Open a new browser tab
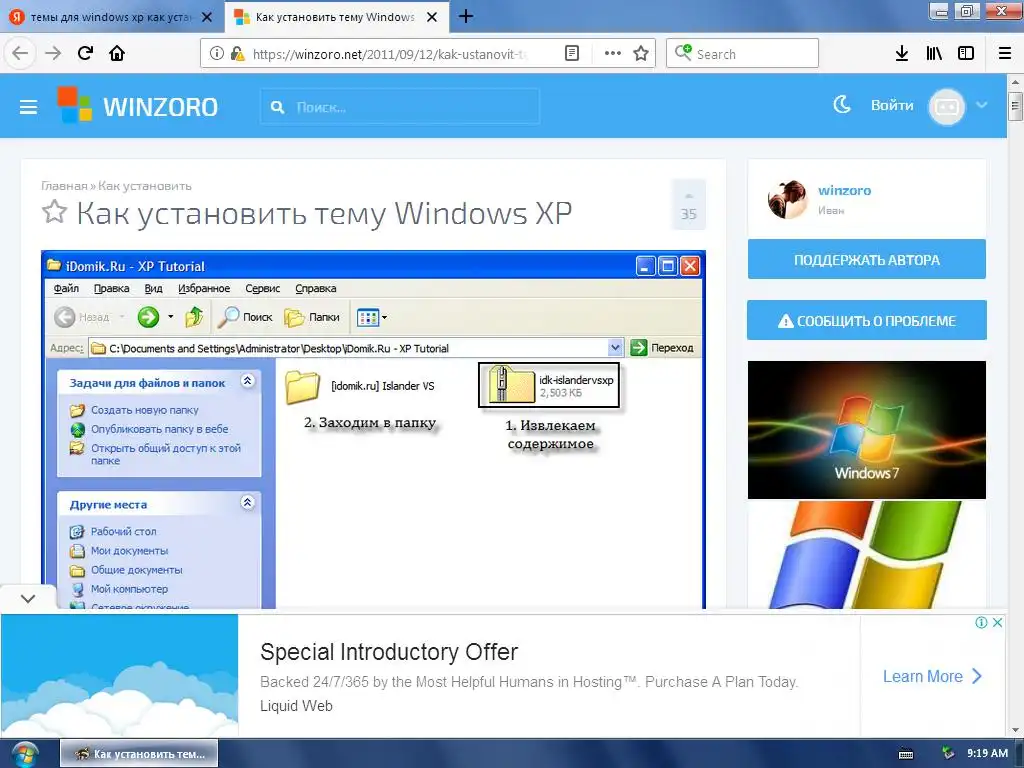Screen dimensions: 1024x768 pos(466,16)
